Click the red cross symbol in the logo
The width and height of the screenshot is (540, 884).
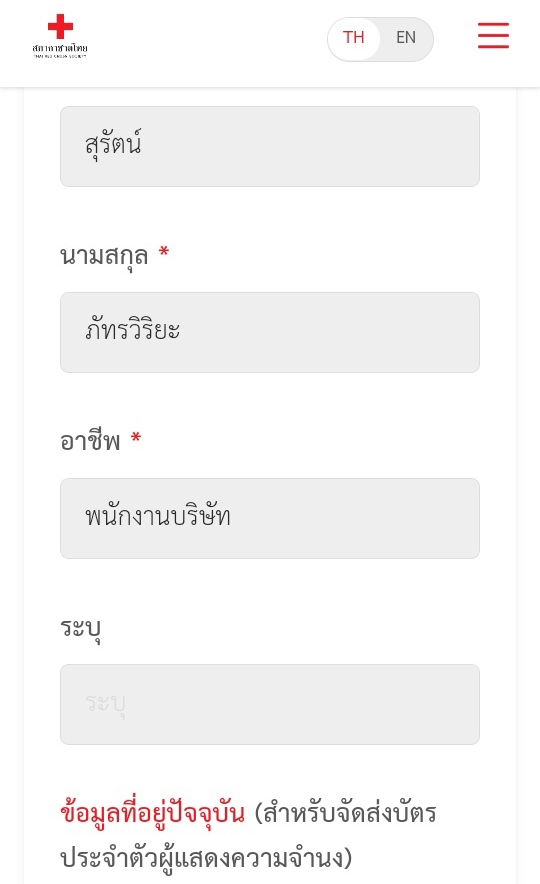60,26
